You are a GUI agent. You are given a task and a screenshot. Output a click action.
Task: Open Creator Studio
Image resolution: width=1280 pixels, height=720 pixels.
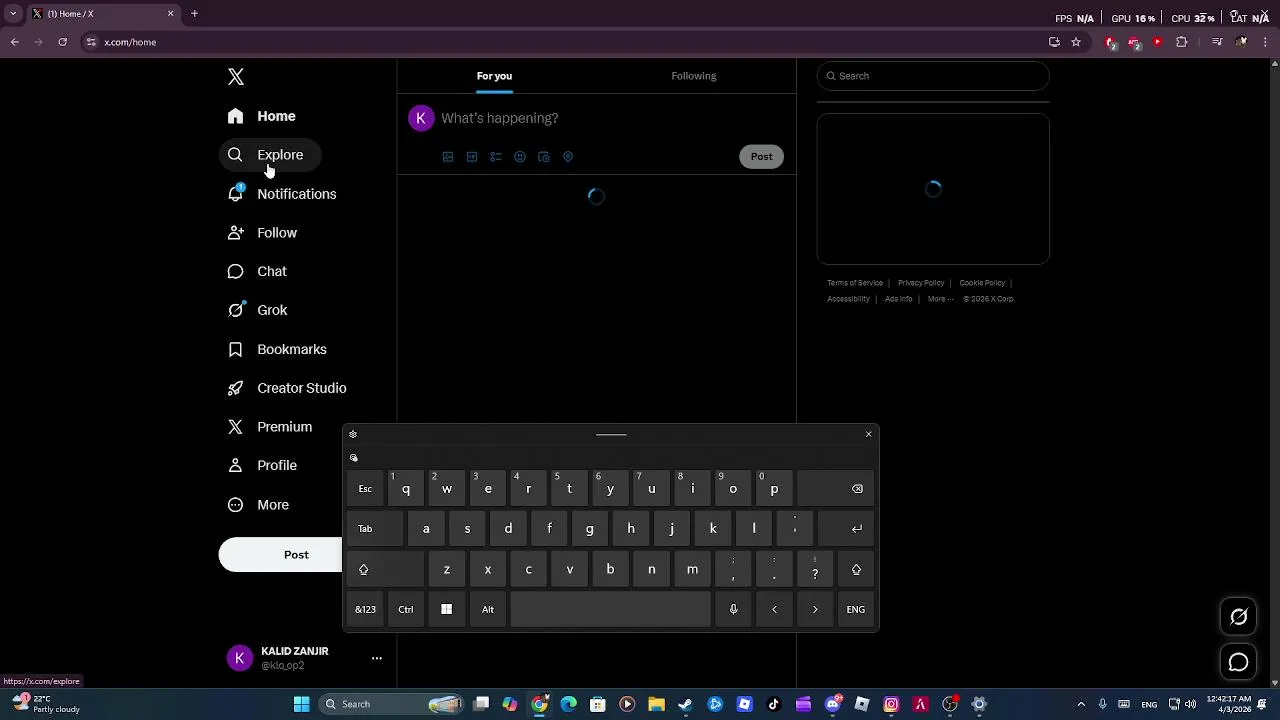(x=287, y=388)
